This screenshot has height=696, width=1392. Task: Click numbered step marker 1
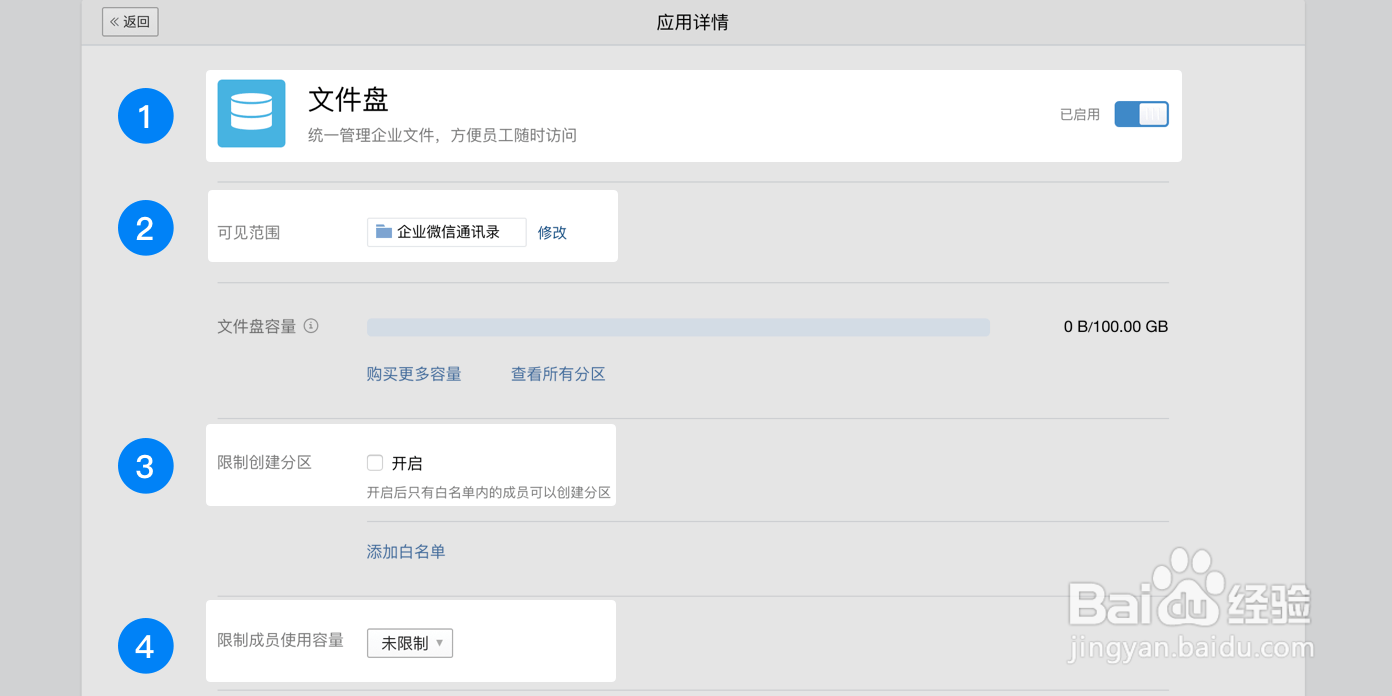pyautogui.click(x=145, y=115)
